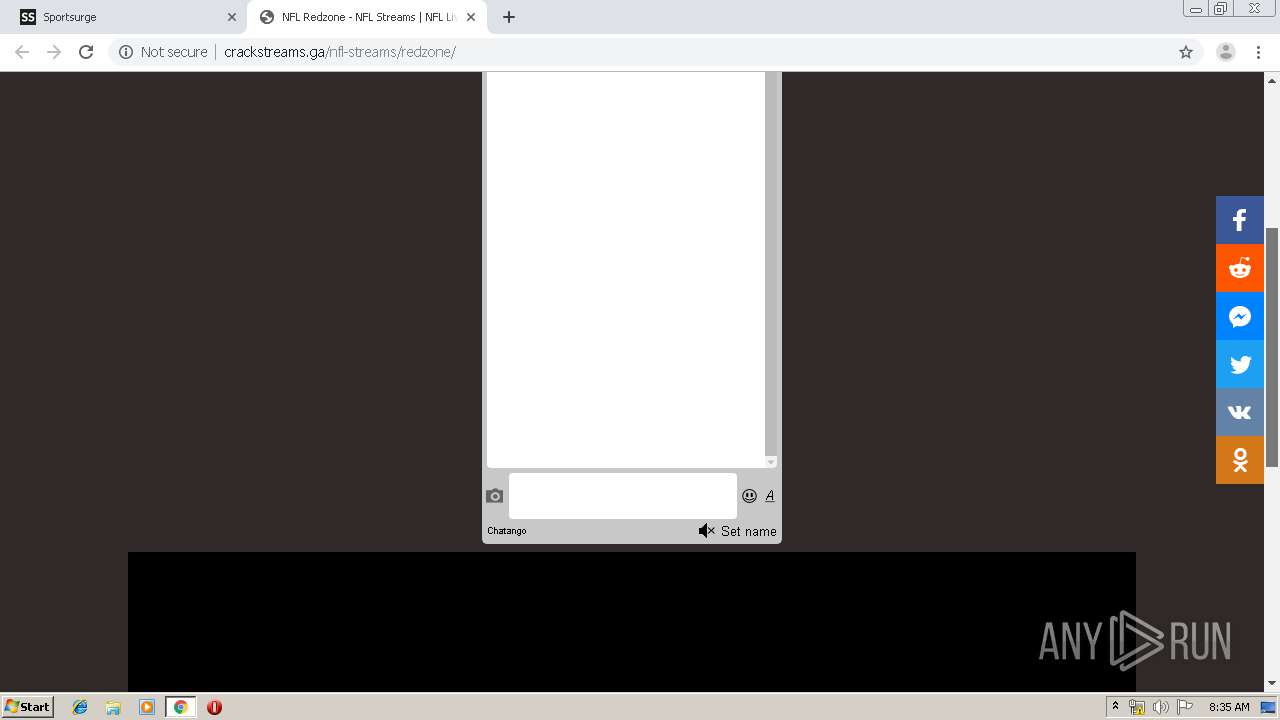This screenshot has height=720, width=1280.
Task: Toggle the chat sound mute icon
Action: pos(706,531)
